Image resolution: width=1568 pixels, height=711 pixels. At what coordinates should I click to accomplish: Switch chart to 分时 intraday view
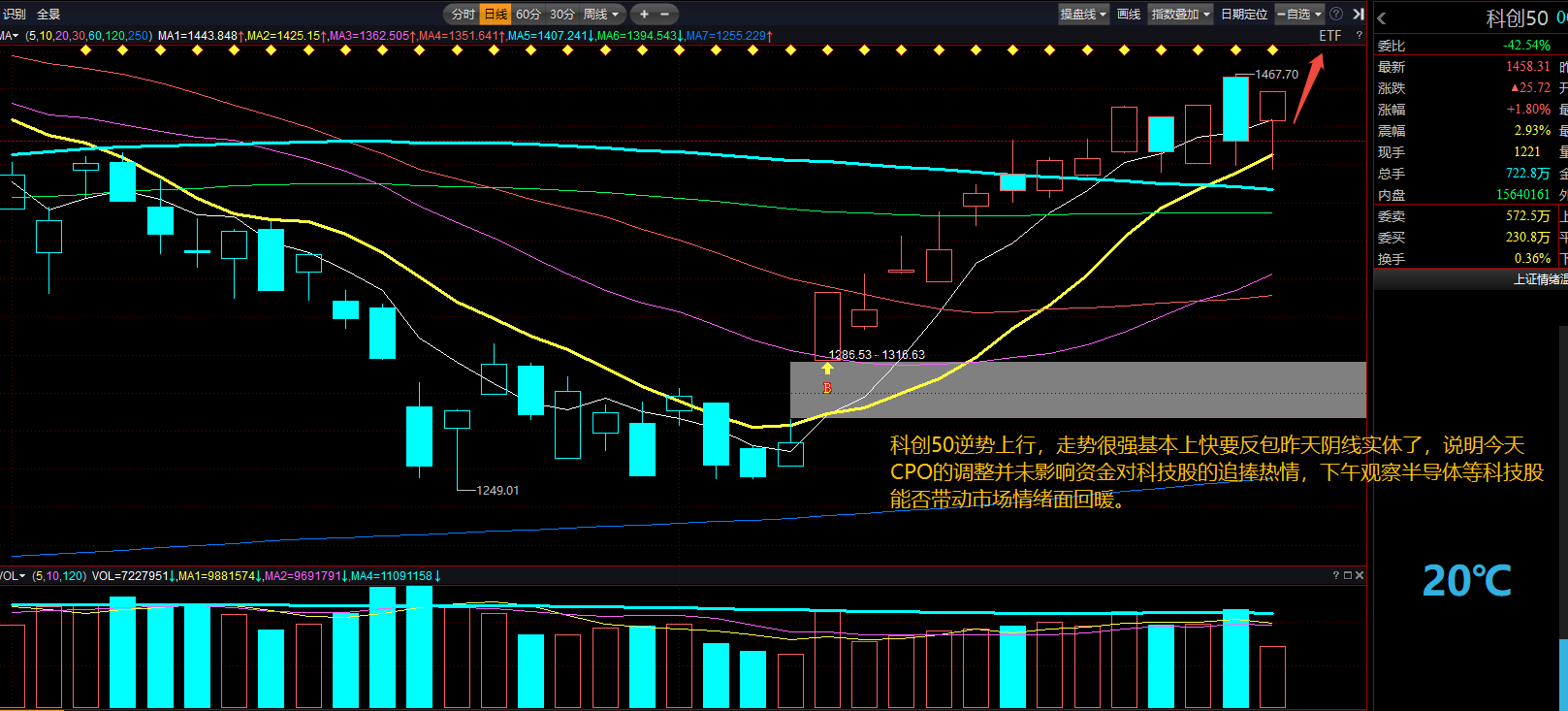point(464,15)
